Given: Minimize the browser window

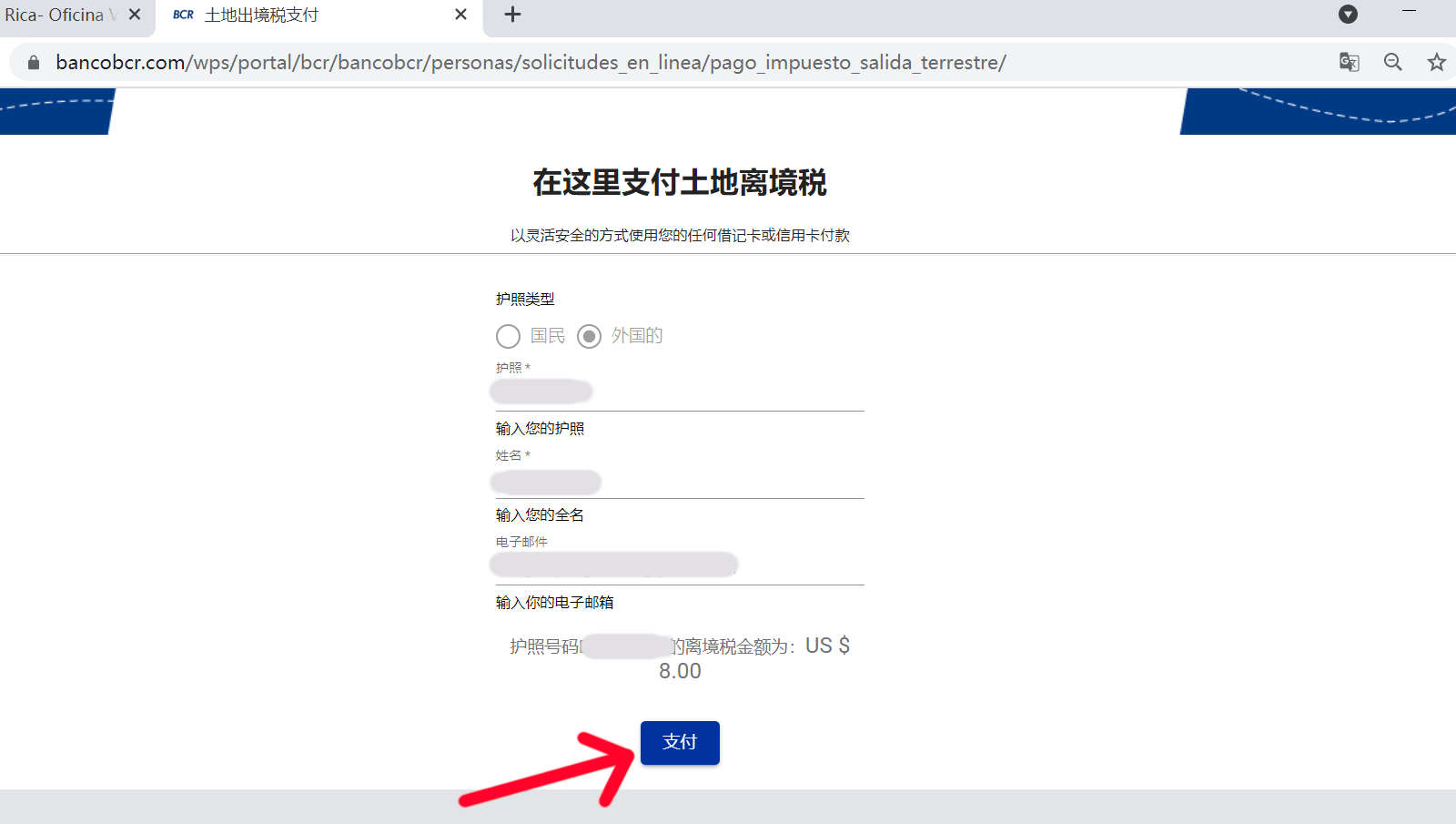Looking at the screenshot, I should pos(1409,11).
